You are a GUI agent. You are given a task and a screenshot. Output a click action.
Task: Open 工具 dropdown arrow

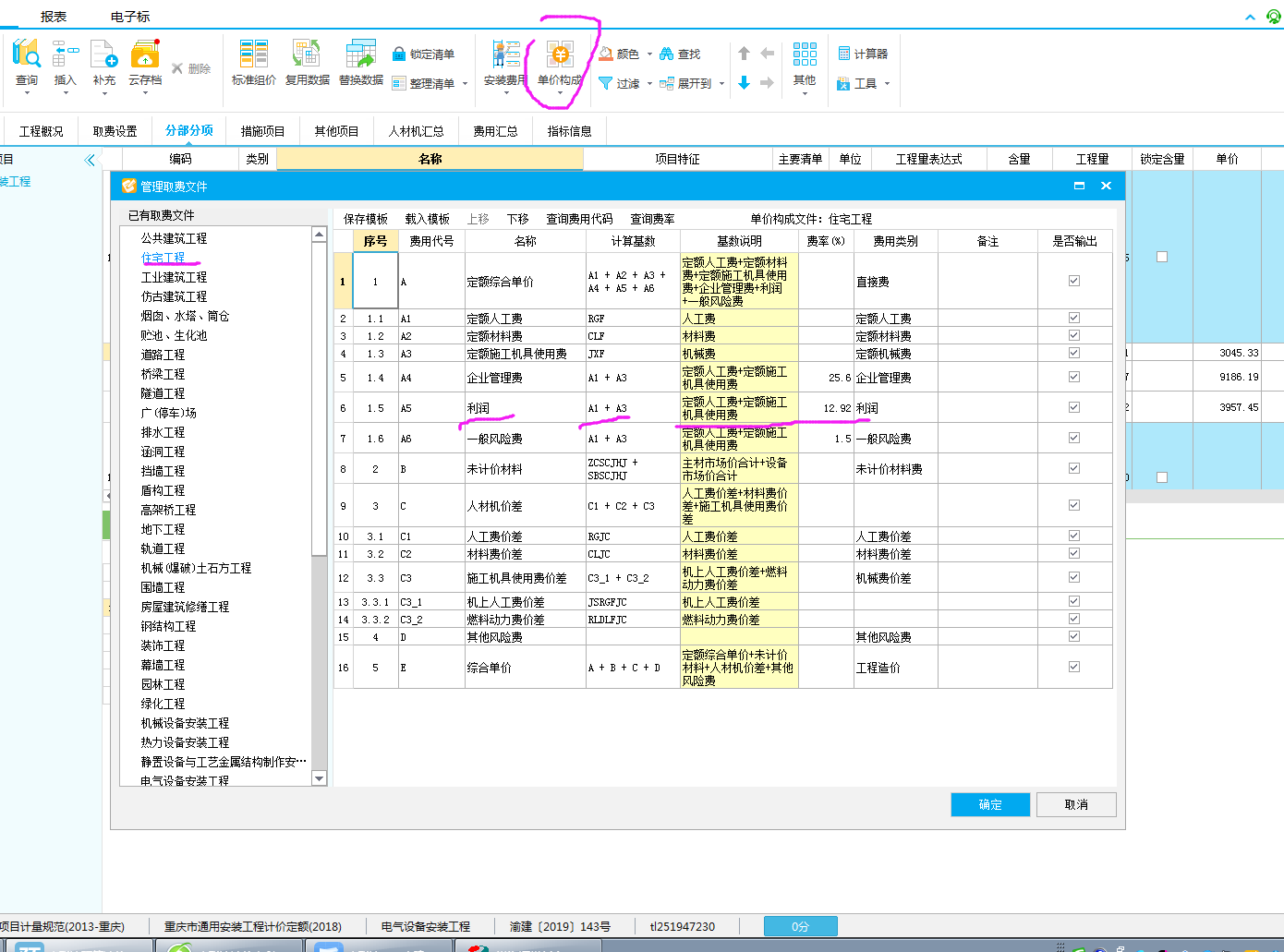(887, 84)
